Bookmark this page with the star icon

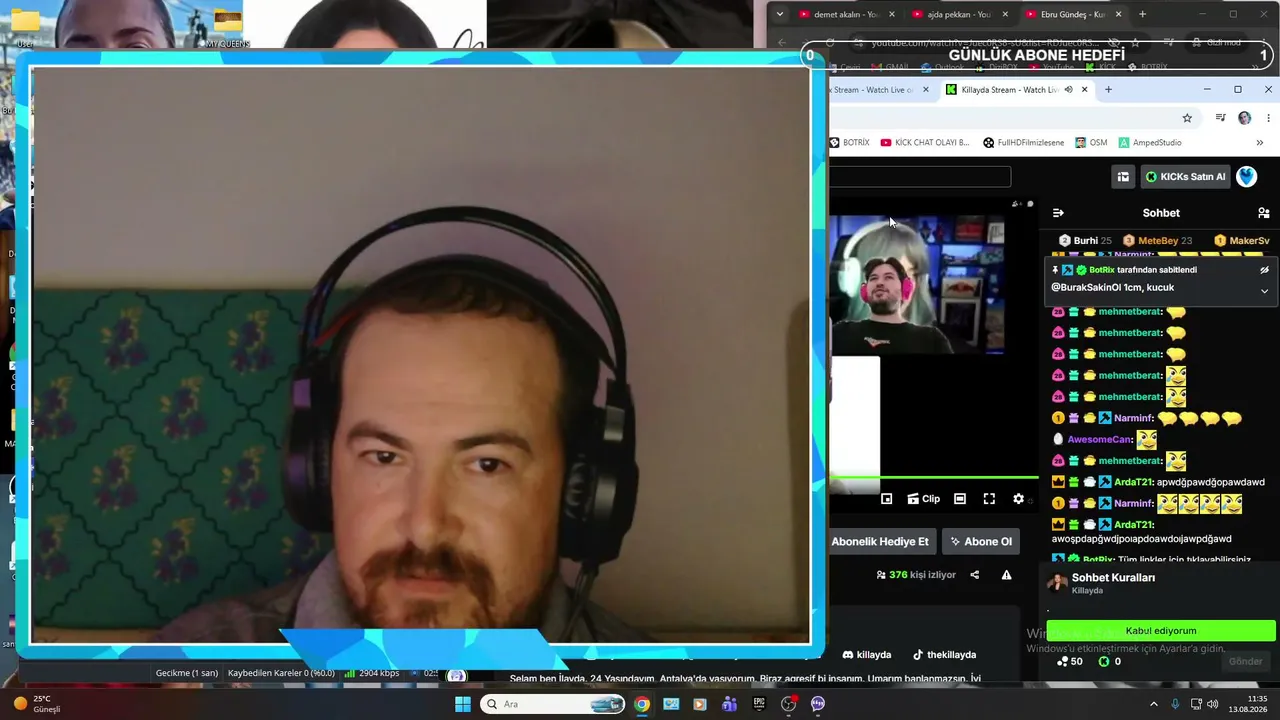(x=1187, y=118)
